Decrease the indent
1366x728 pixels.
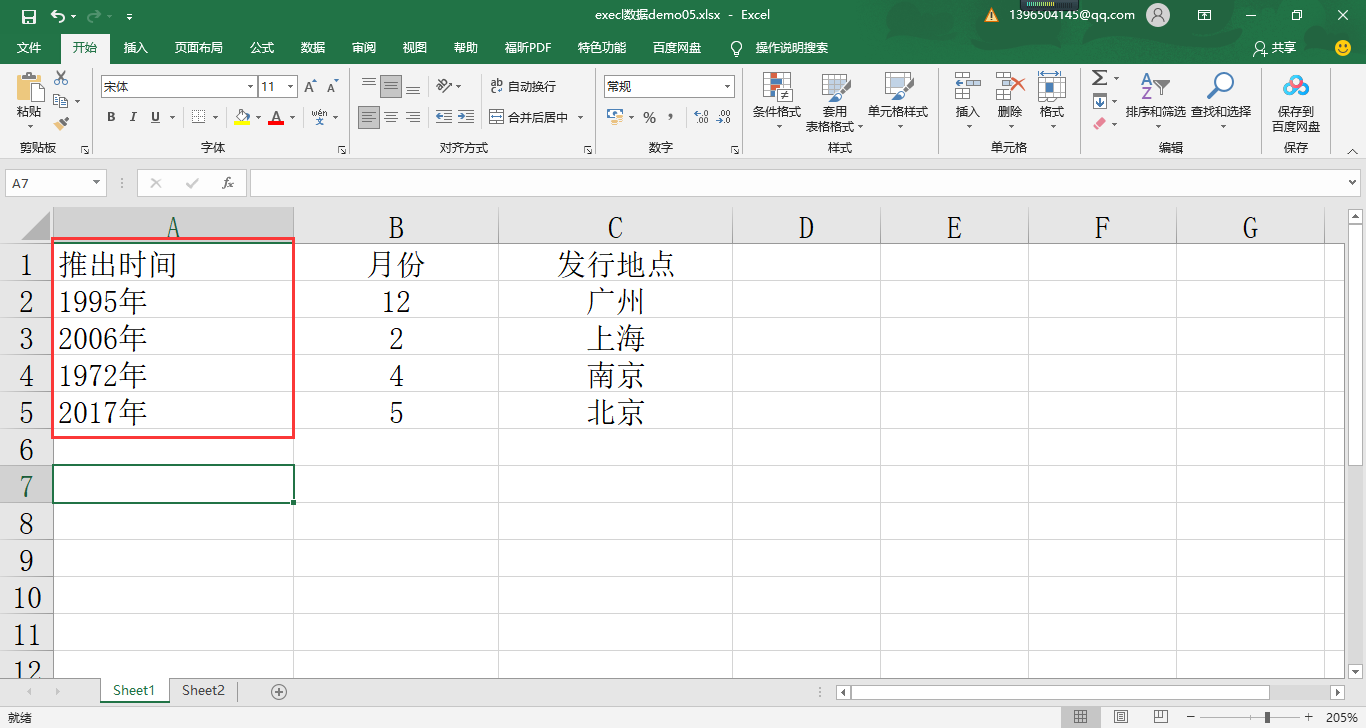coord(444,117)
